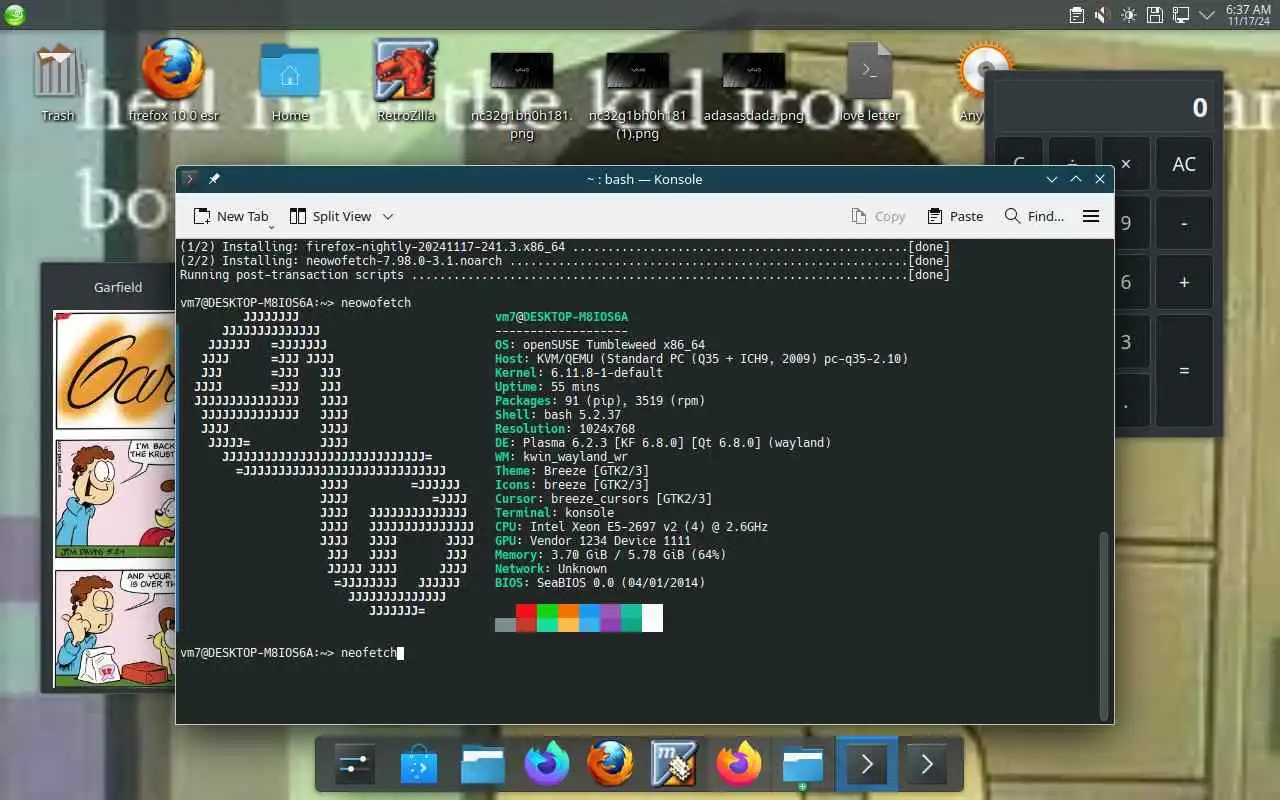Click the 3 key in calculator
The image size is (1280, 800).
point(1126,342)
